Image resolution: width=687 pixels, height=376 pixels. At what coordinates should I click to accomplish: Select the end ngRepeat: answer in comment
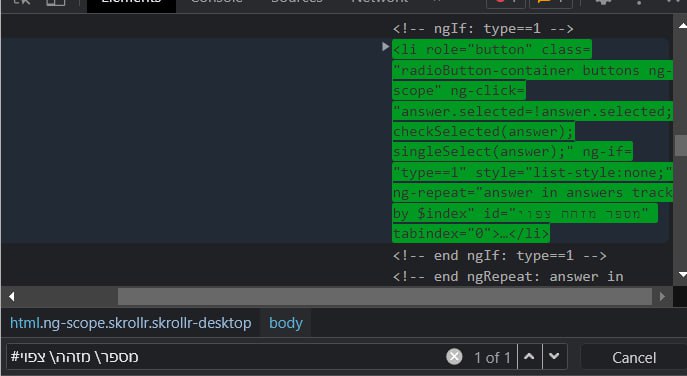coord(508,277)
